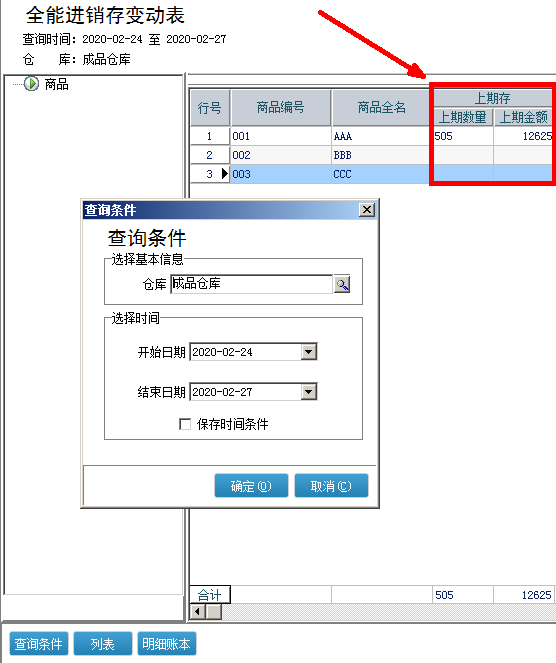
Task: Click the 商品全名 column header
Action: click(381, 107)
